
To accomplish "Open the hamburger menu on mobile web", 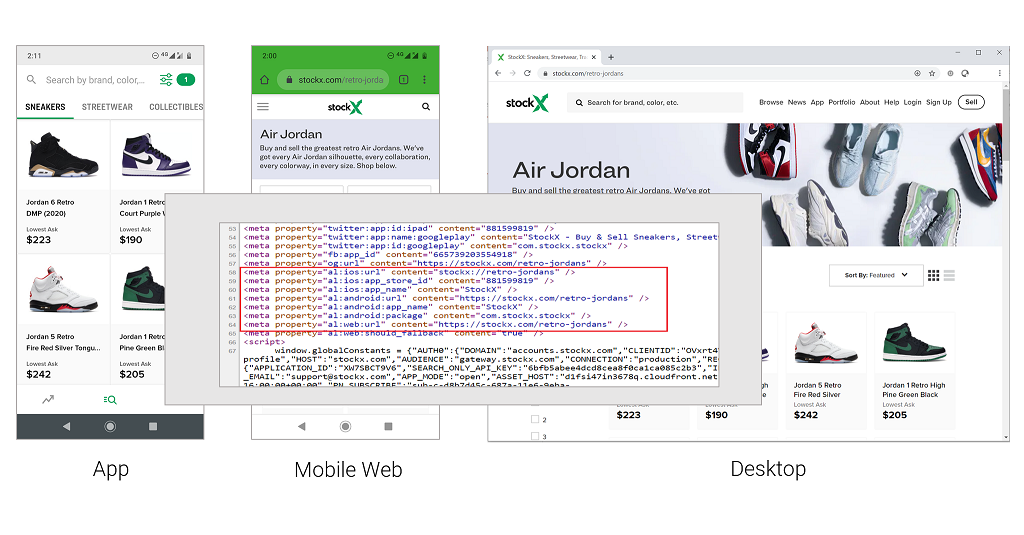I will 263,106.
